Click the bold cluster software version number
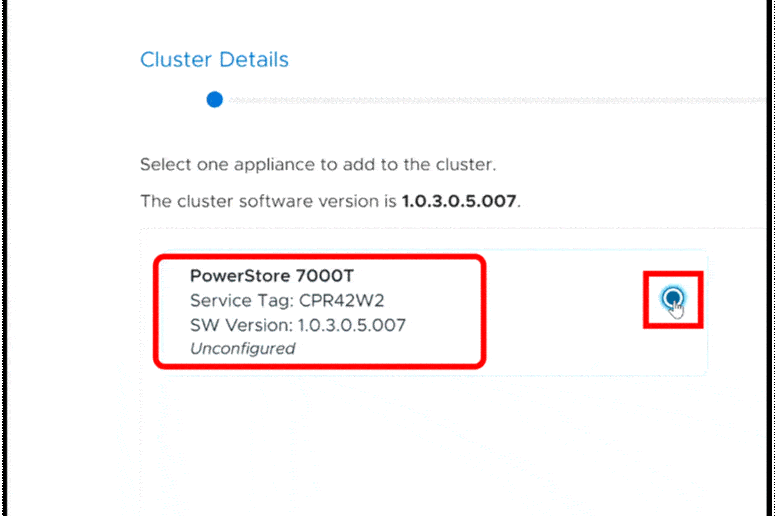The image size is (781, 516). coord(458,201)
